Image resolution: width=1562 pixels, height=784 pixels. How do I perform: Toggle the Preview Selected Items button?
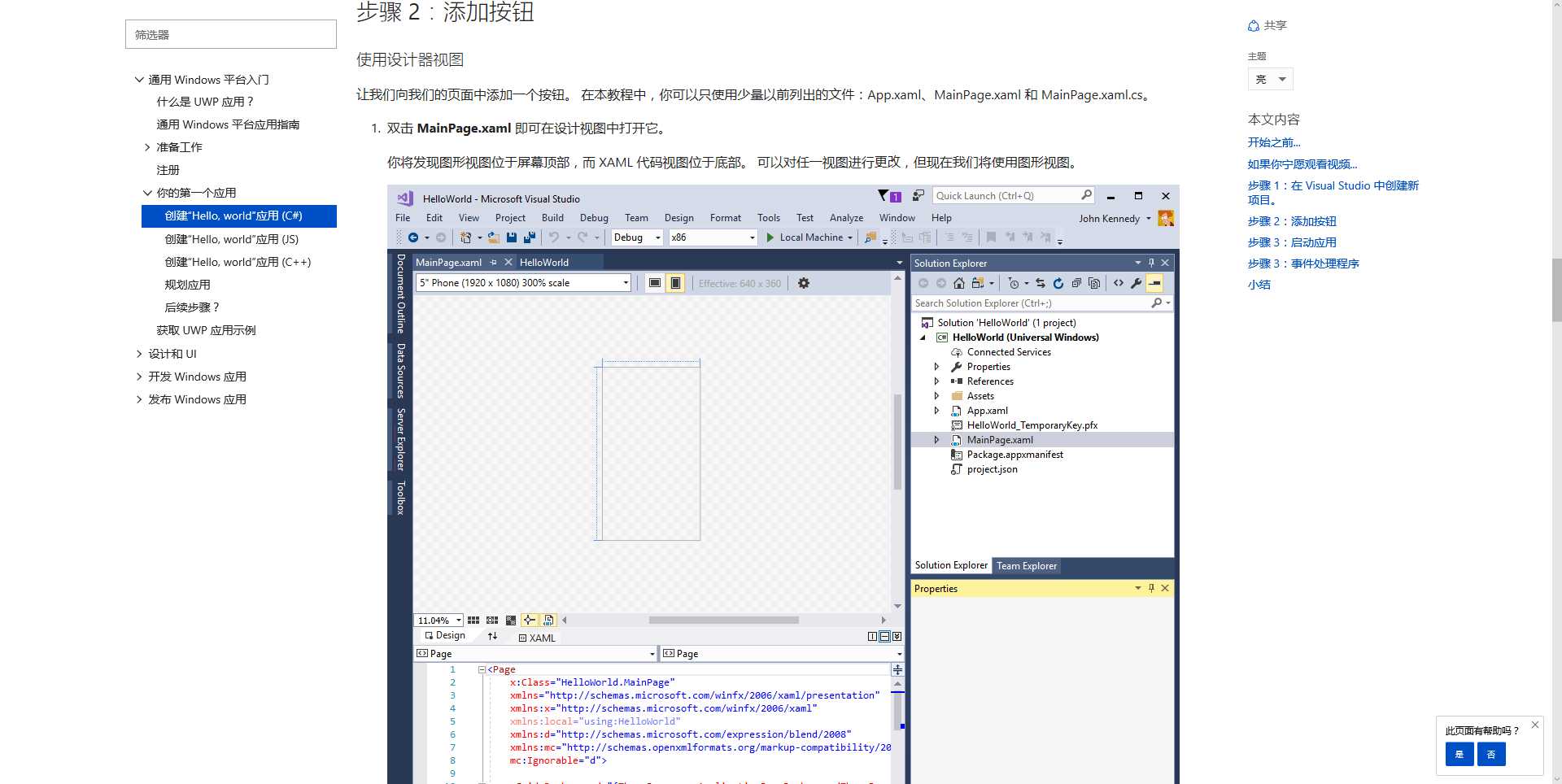click(1154, 283)
